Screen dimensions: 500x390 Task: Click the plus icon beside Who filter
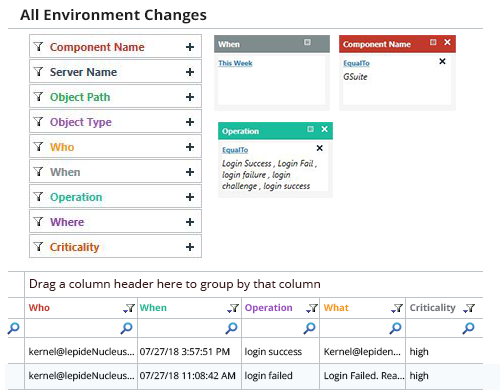pyautogui.click(x=190, y=147)
